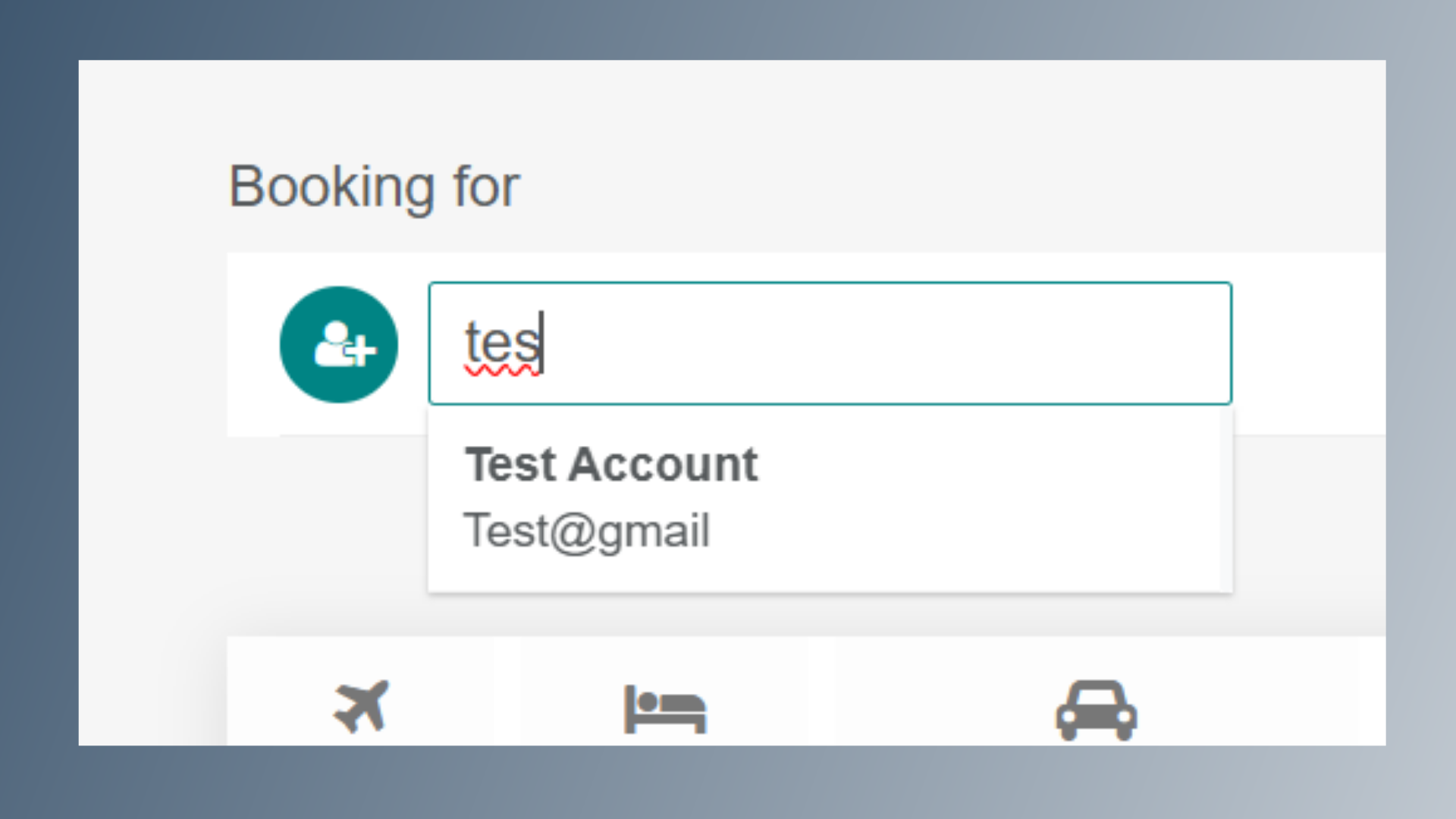Click the teal add traveler icon
Viewport: 1456px width, 819px height.
pyautogui.click(x=338, y=344)
